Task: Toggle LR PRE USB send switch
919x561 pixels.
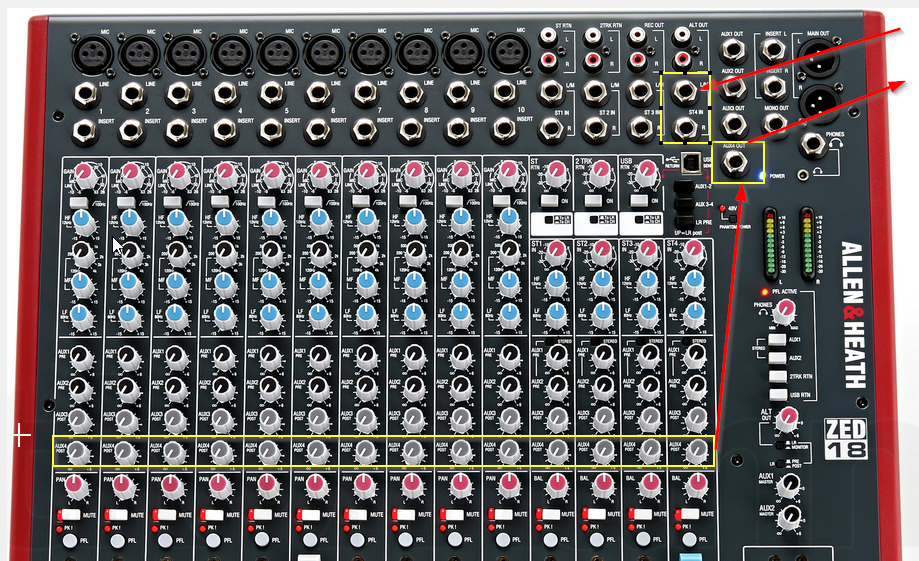Action: pos(683,223)
